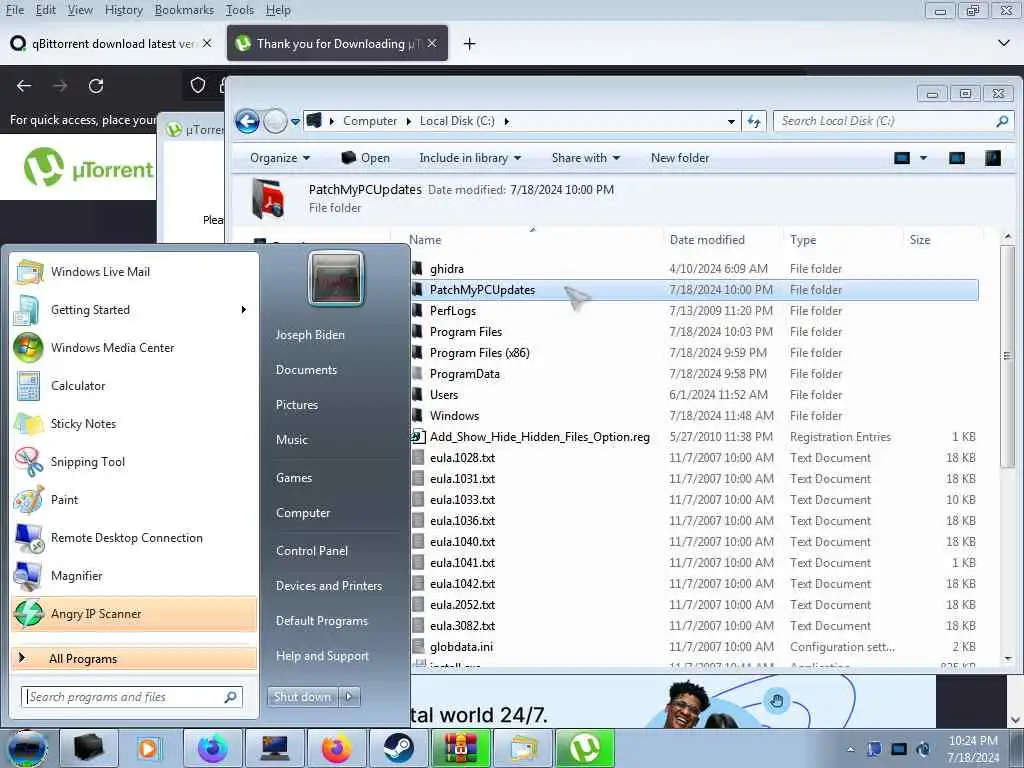The width and height of the screenshot is (1024, 768).
Task: Open Documents from Start menu
Action: point(306,370)
